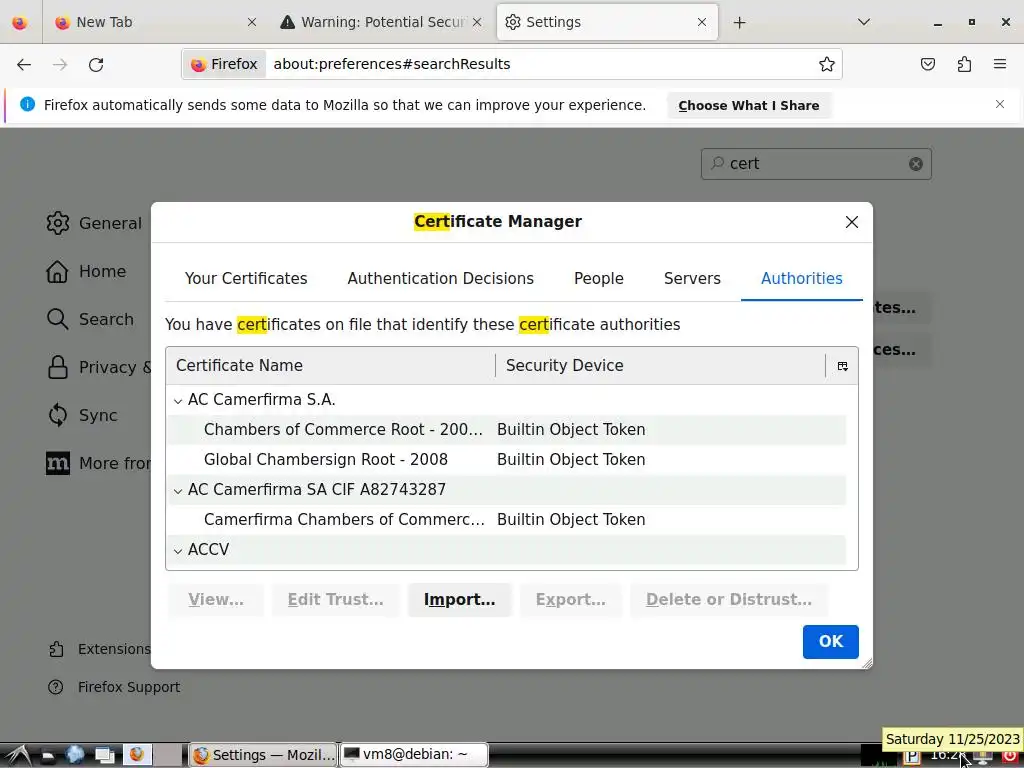Switch to the Warning: Potential Security tab

(382, 22)
